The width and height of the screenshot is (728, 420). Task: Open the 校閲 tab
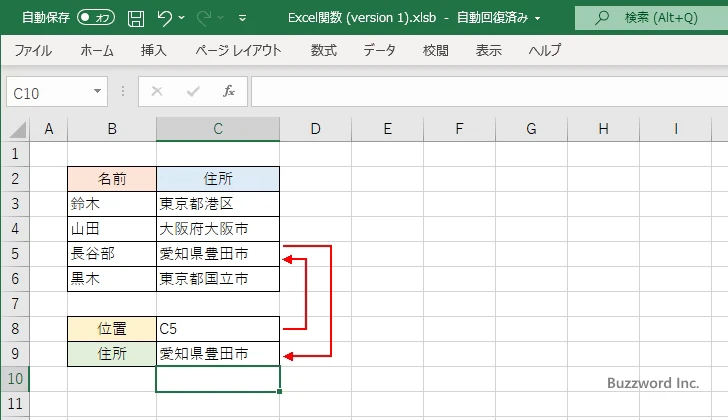click(x=436, y=50)
